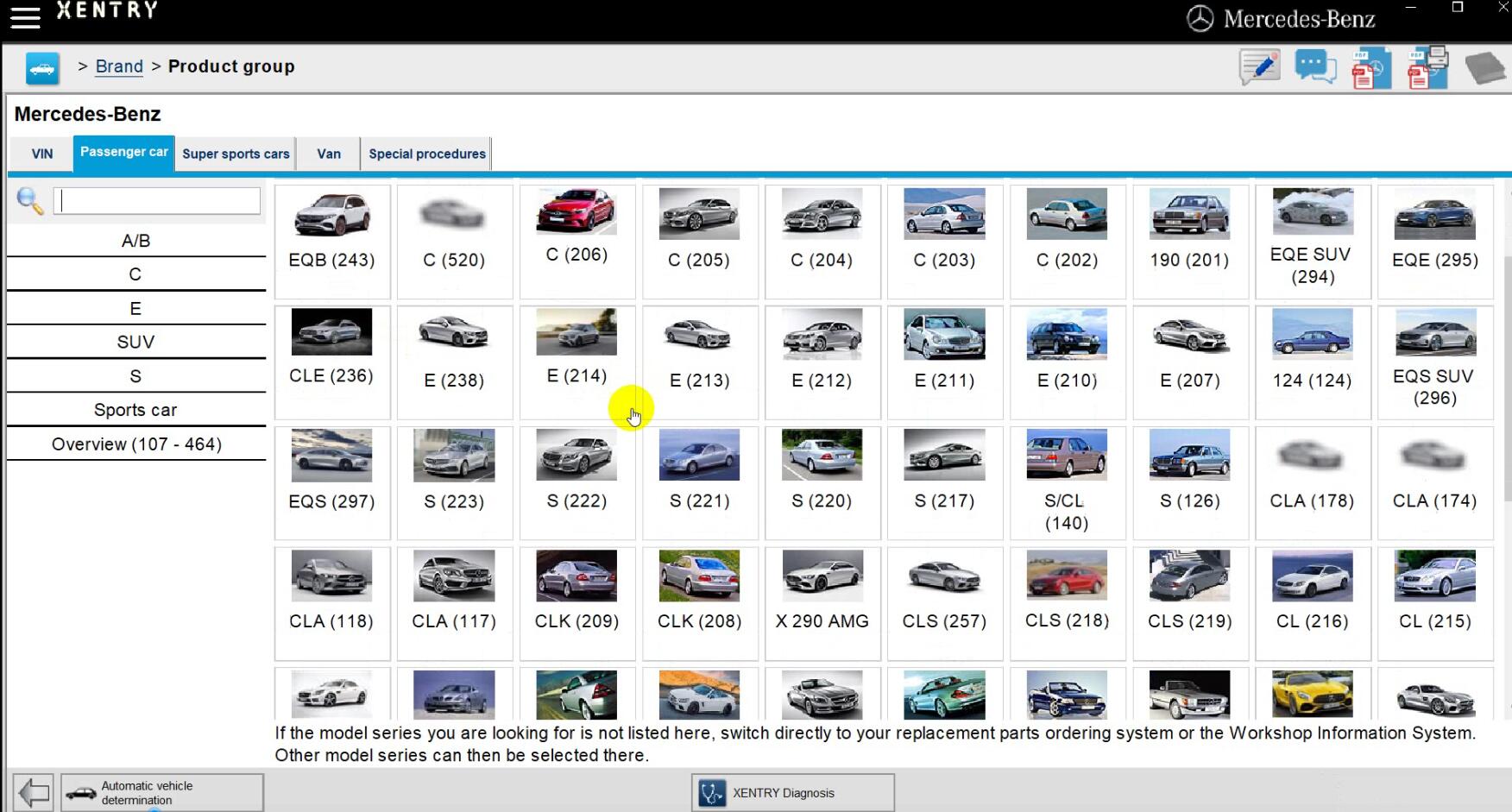1512x812 pixels.
Task: Select the 190 (201) model
Action: 1190,242
